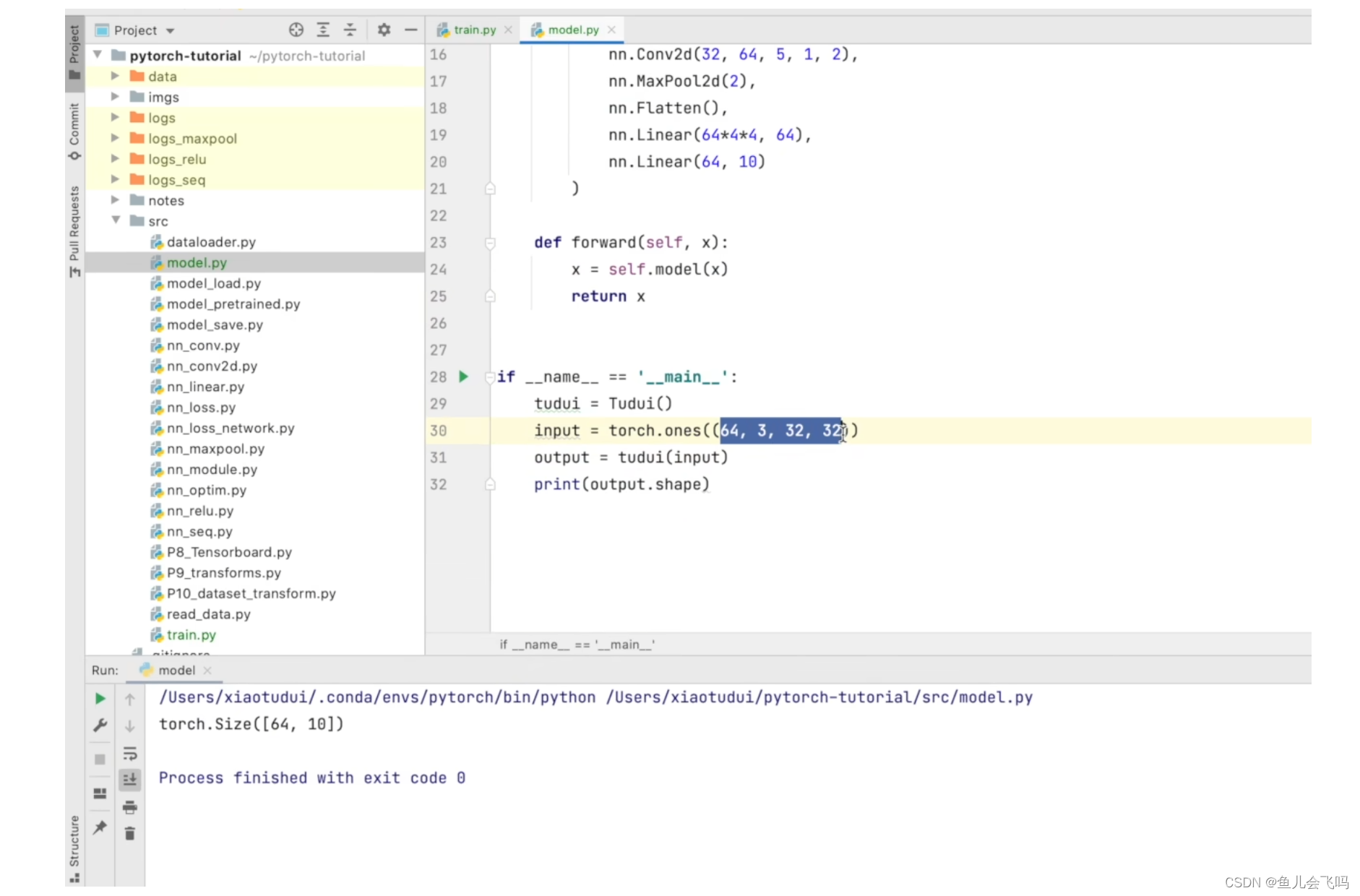The height and width of the screenshot is (896, 1360).
Task: Clear console output using trash icon
Action: click(x=130, y=833)
